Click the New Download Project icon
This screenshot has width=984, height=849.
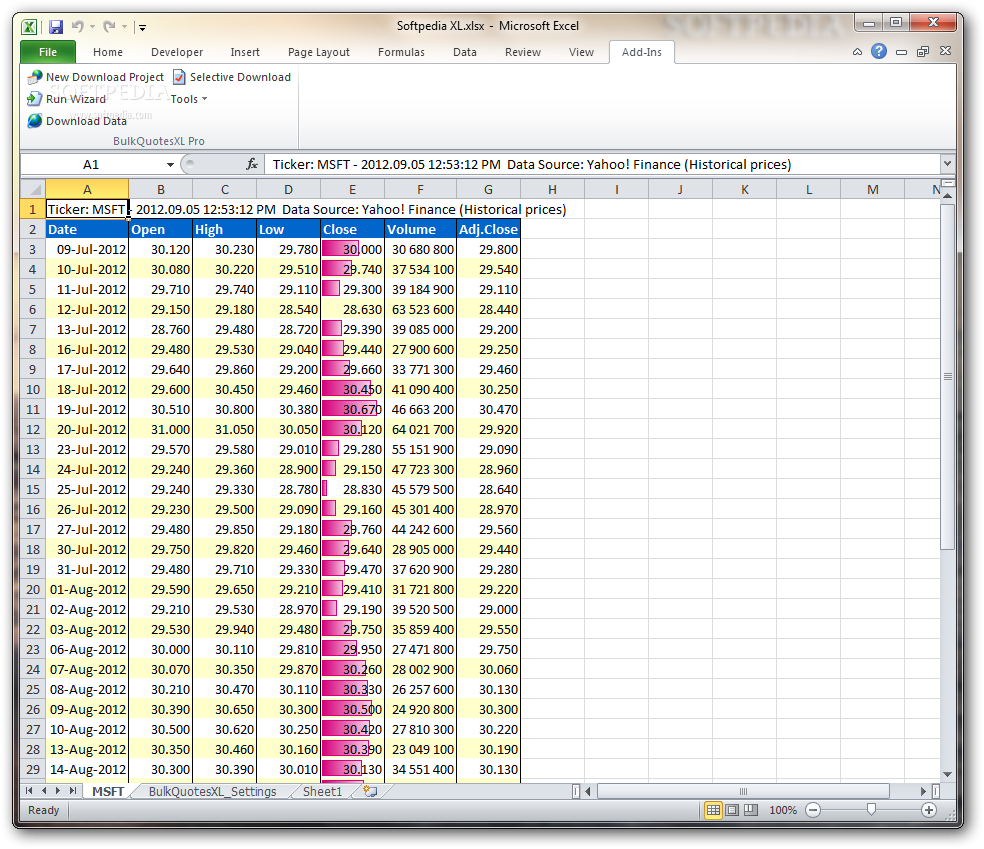tap(35, 77)
